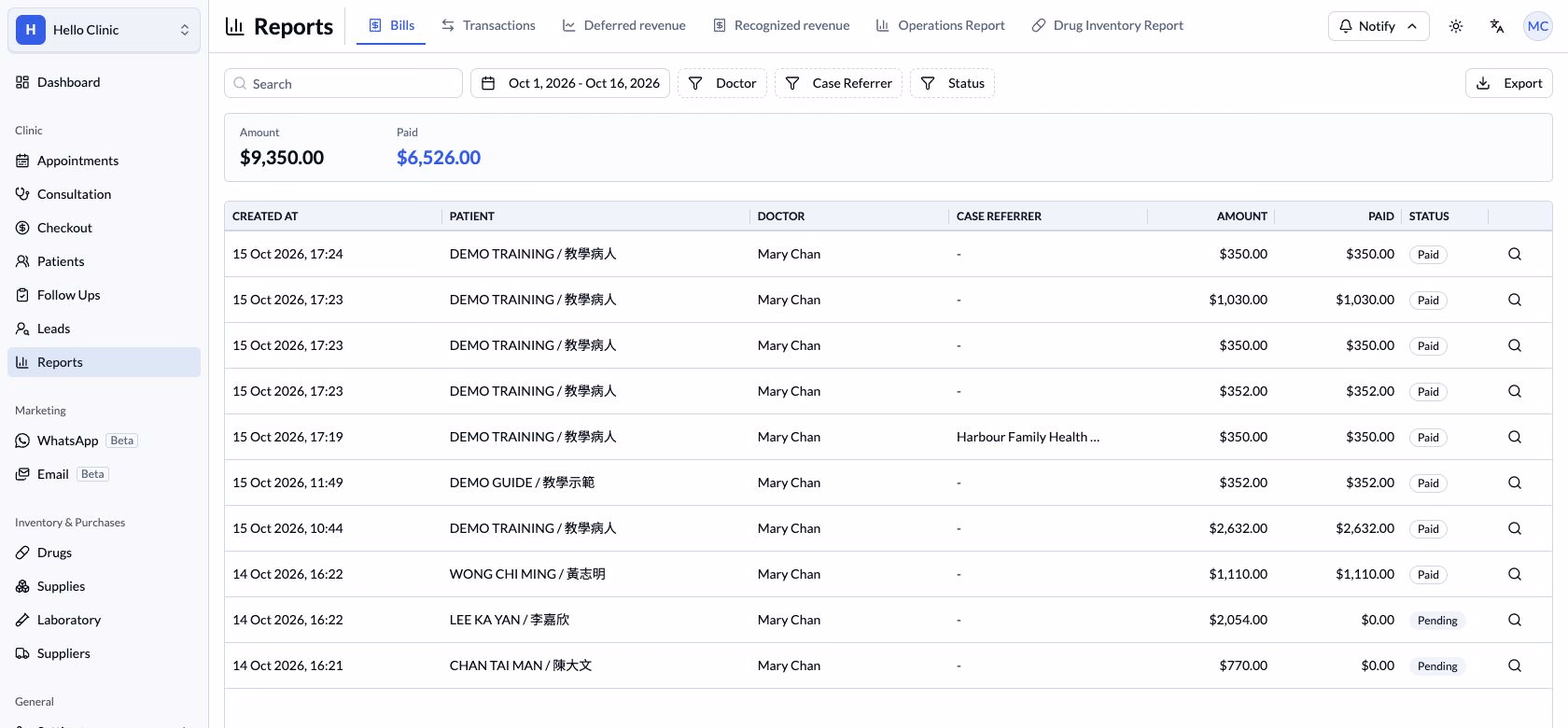Open the Checkout section

point(104,228)
